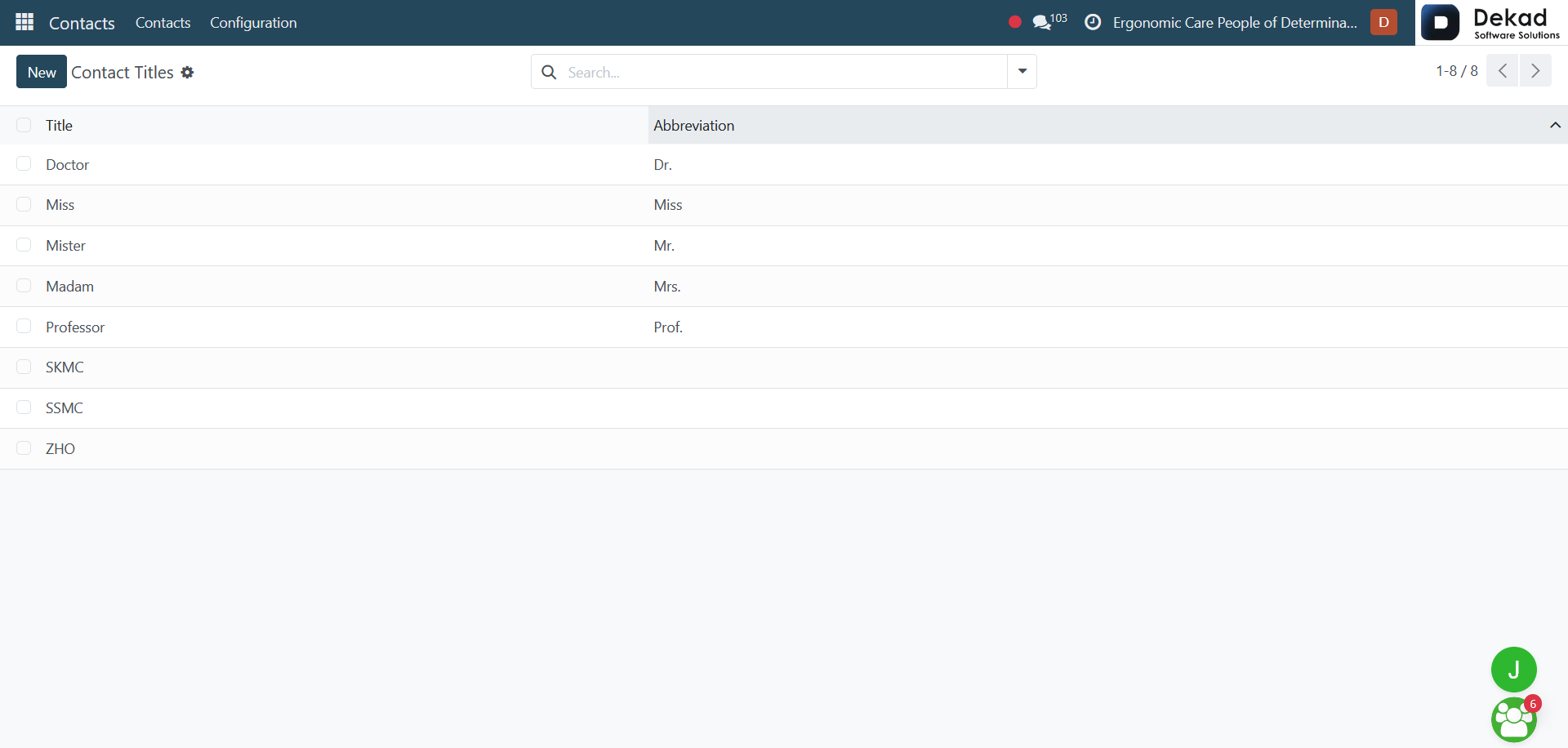Select the SSMC row checkbox
Viewport: 1568px width, 748px height.
[x=24, y=407]
